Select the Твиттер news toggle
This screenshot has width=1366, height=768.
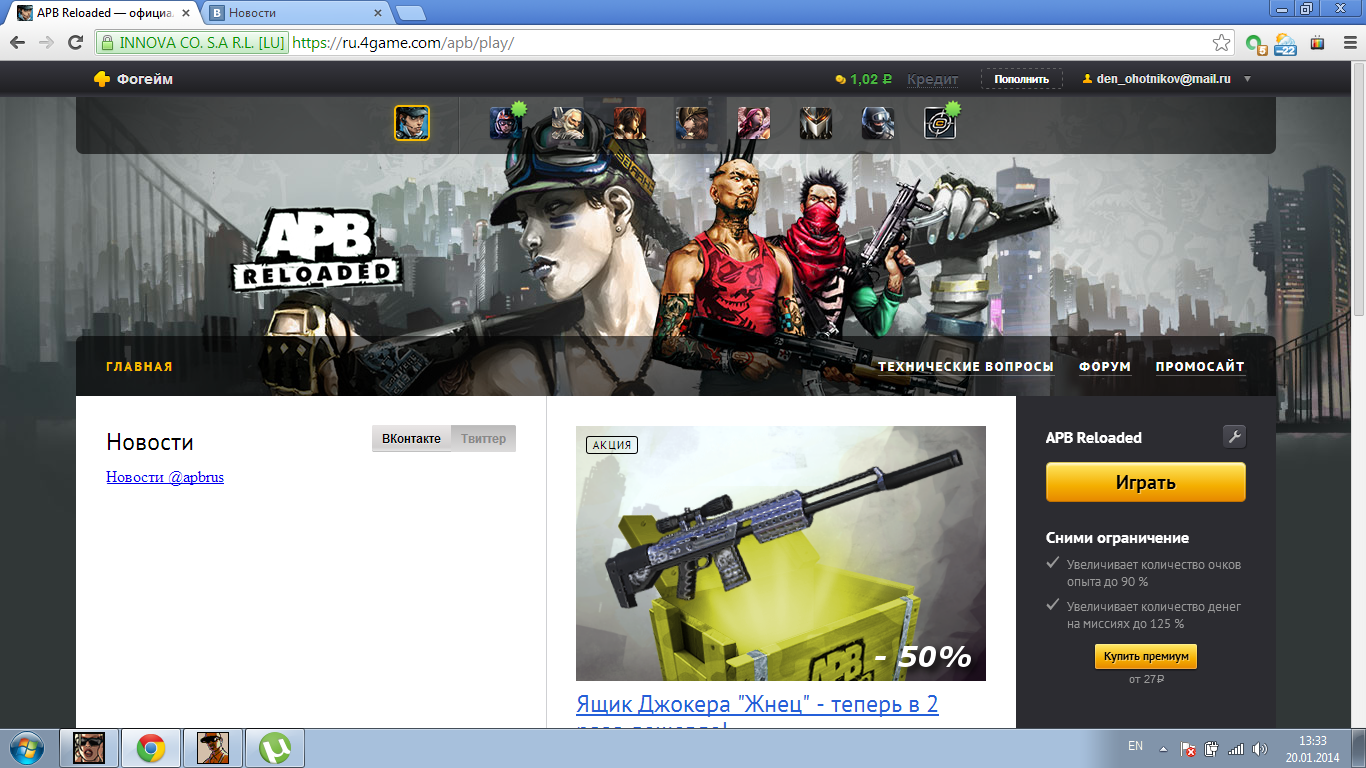(483, 439)
